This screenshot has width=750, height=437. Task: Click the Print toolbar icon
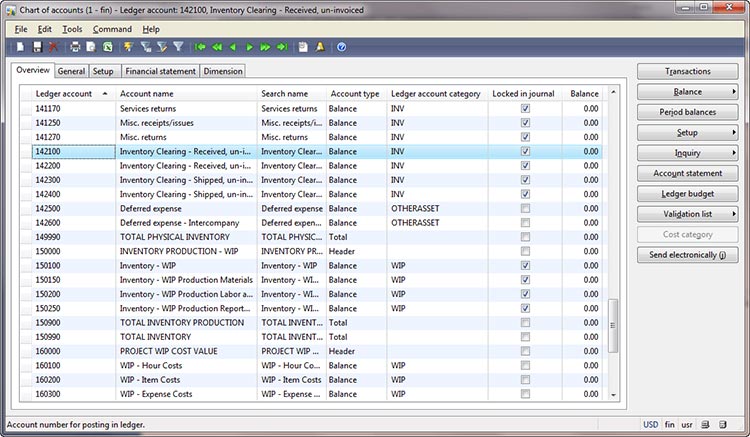tap(75, 47)
